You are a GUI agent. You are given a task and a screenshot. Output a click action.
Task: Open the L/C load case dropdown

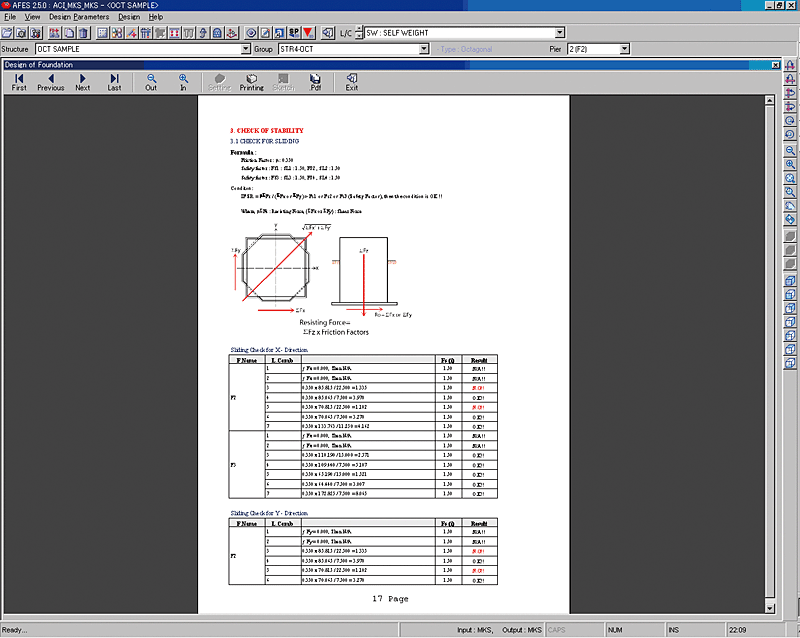coord(560,33)
